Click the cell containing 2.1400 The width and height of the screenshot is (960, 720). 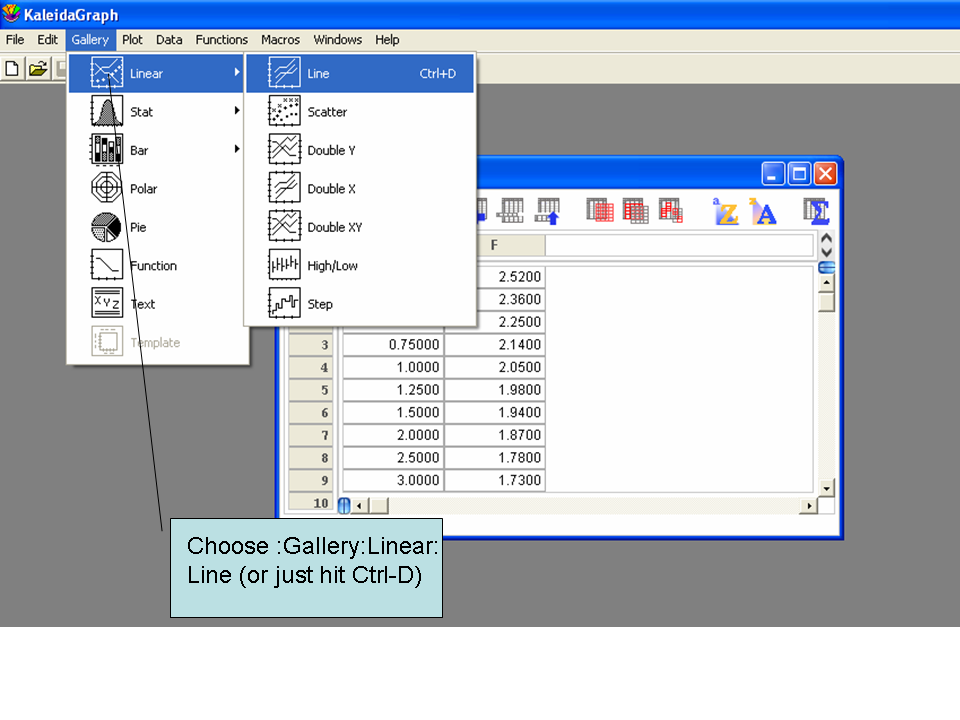click(x=495, y=345)
